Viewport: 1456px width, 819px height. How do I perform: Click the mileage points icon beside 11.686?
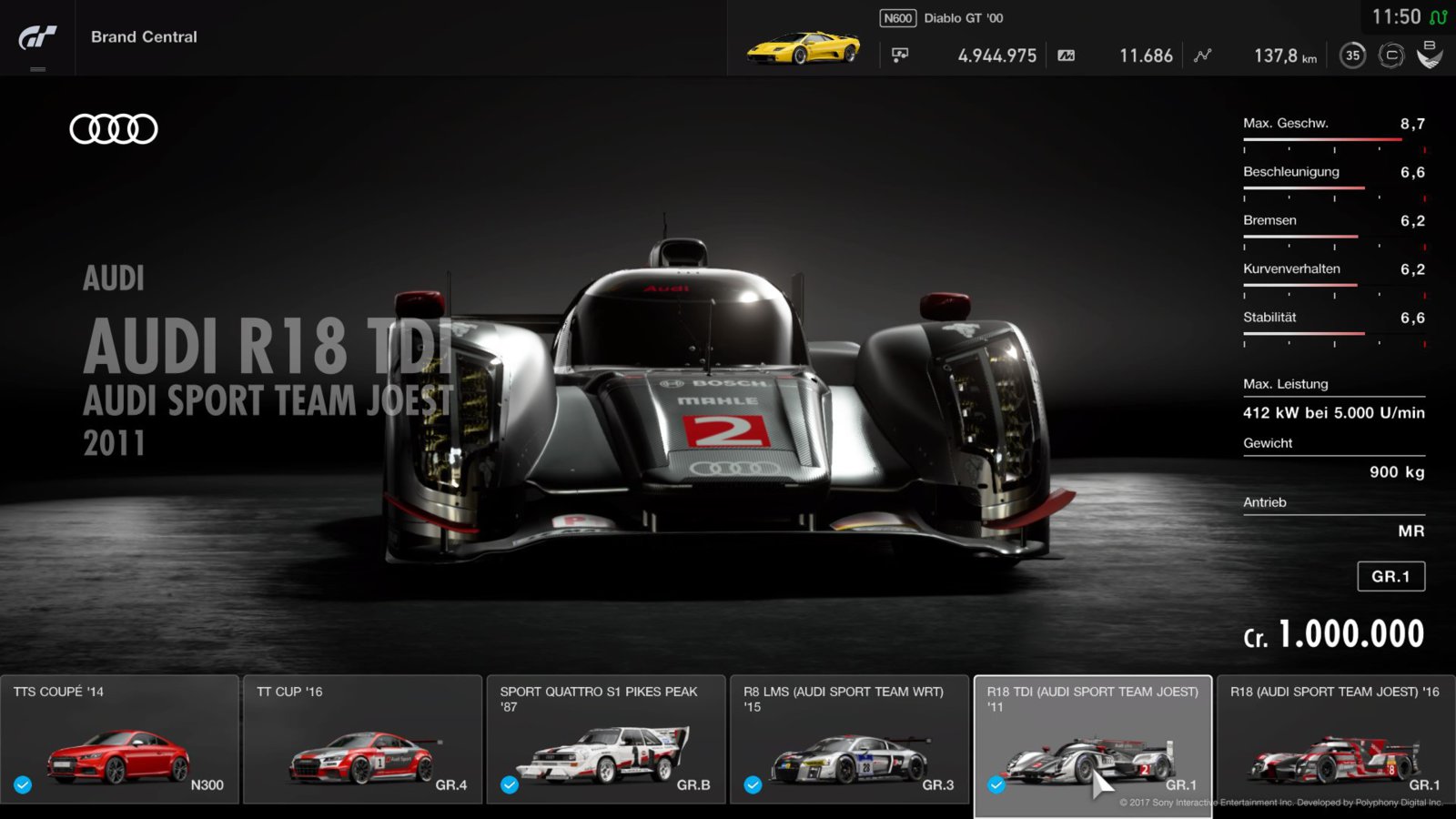1067,56
